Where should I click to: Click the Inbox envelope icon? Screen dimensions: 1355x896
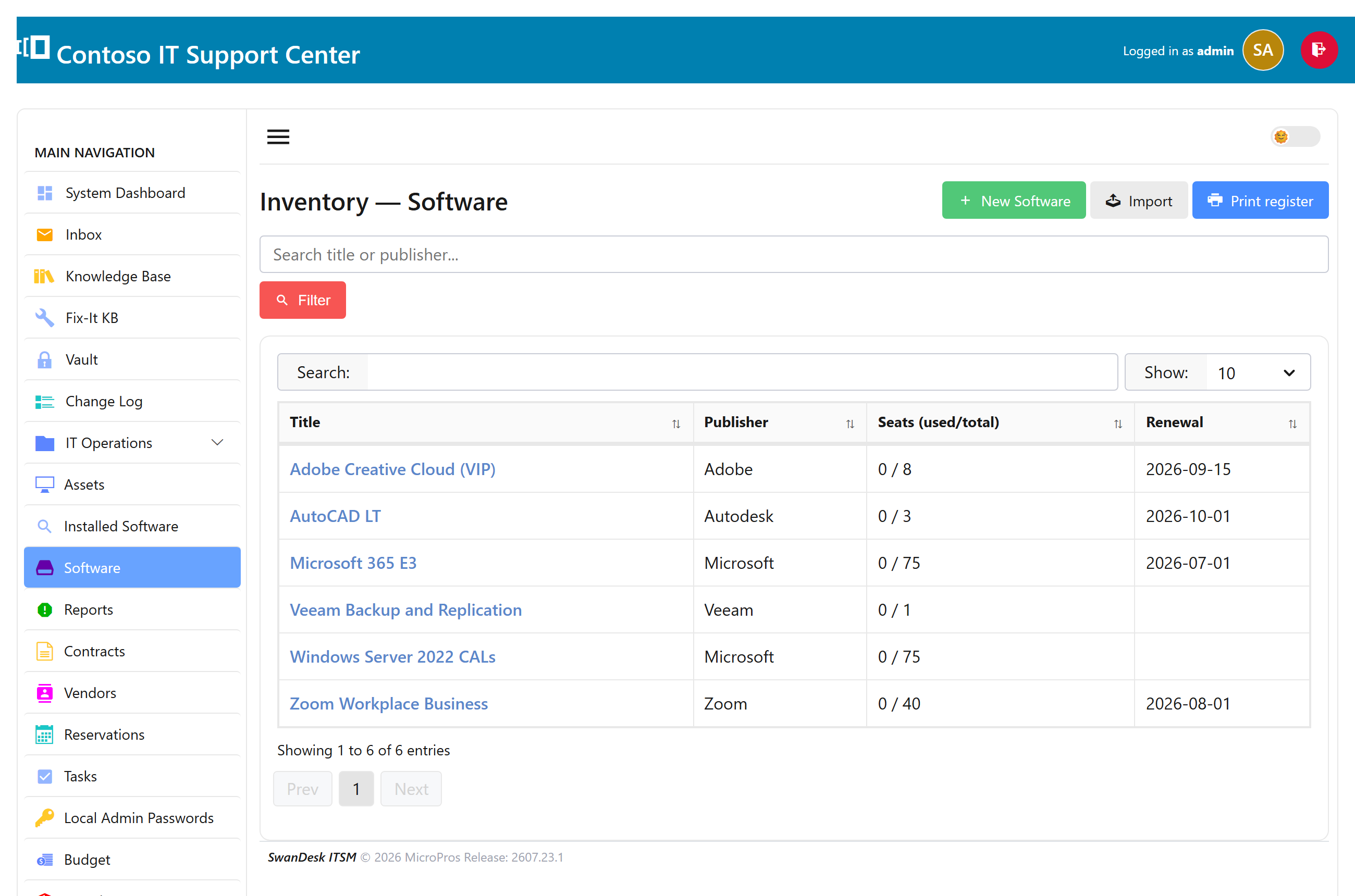click(x=45, y=235)
